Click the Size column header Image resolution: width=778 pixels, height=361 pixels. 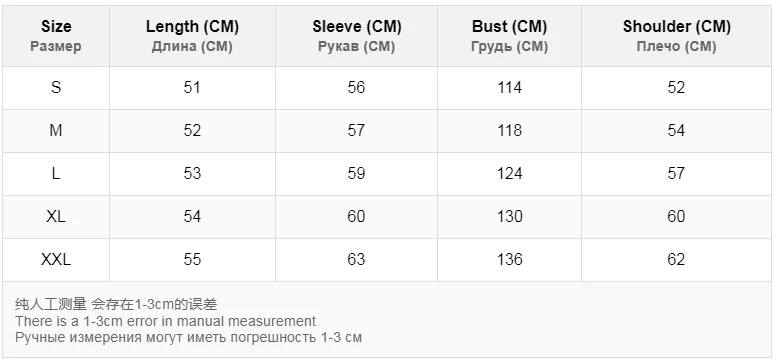point(56,36)
